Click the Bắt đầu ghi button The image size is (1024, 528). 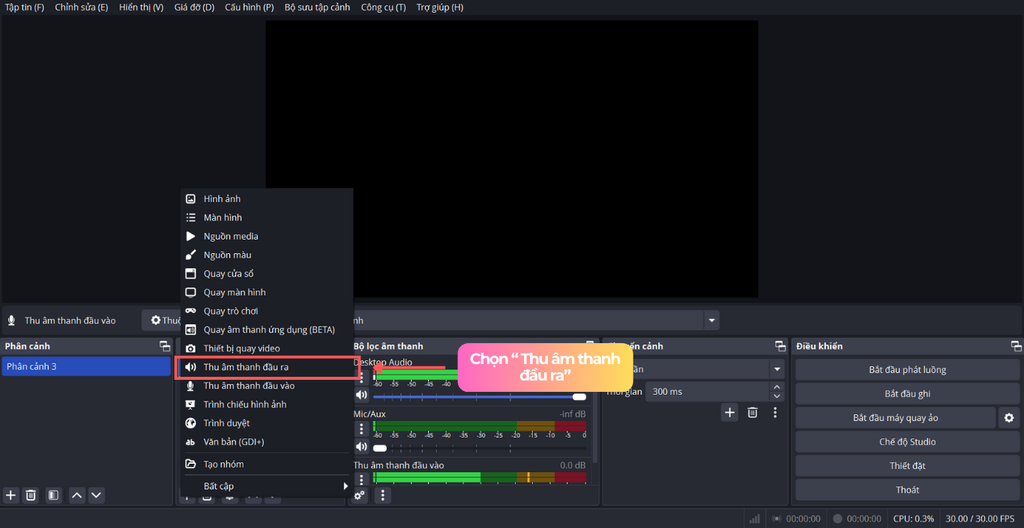[x=907, y=394]
